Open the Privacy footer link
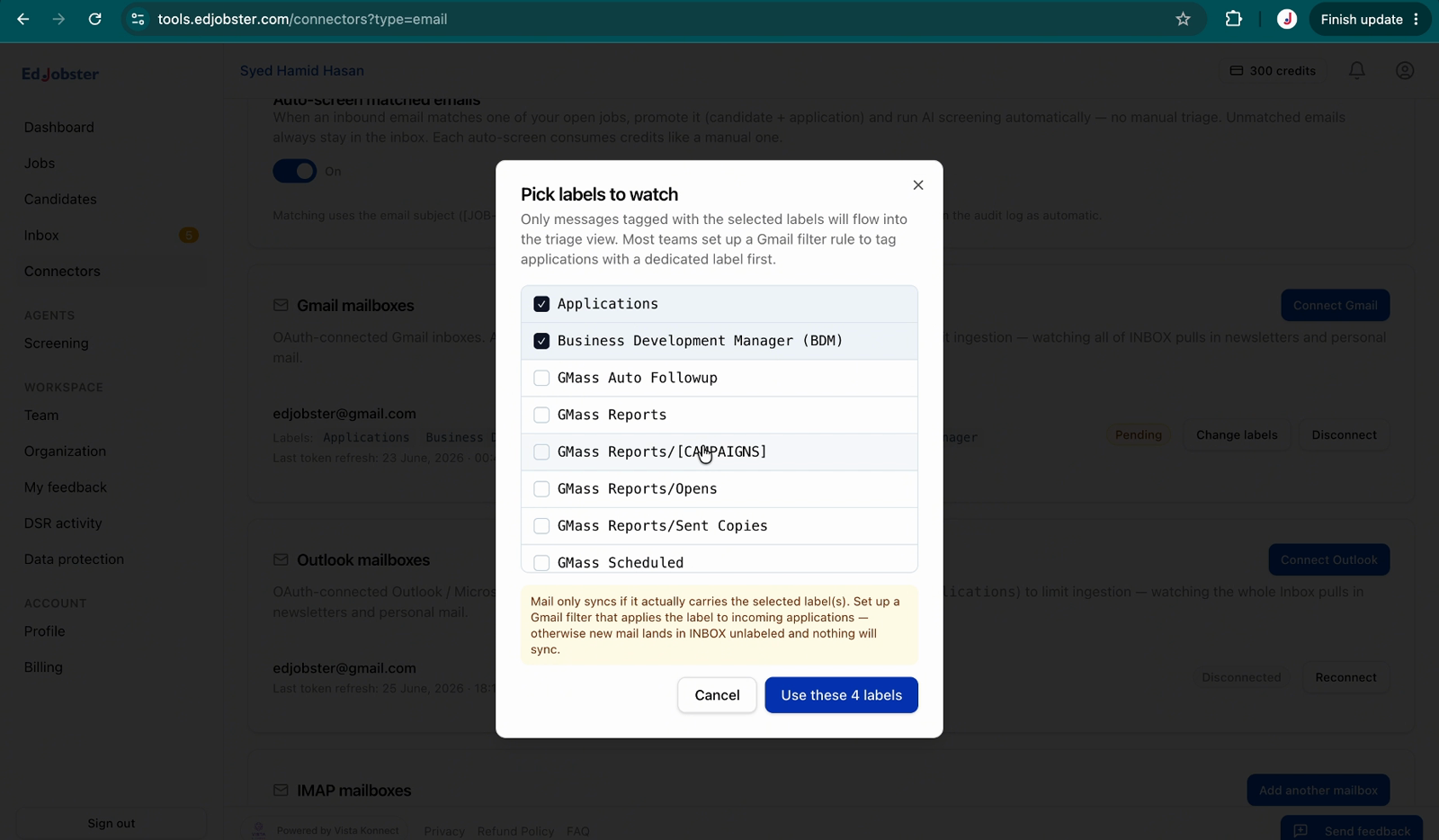 click(444, 831)
